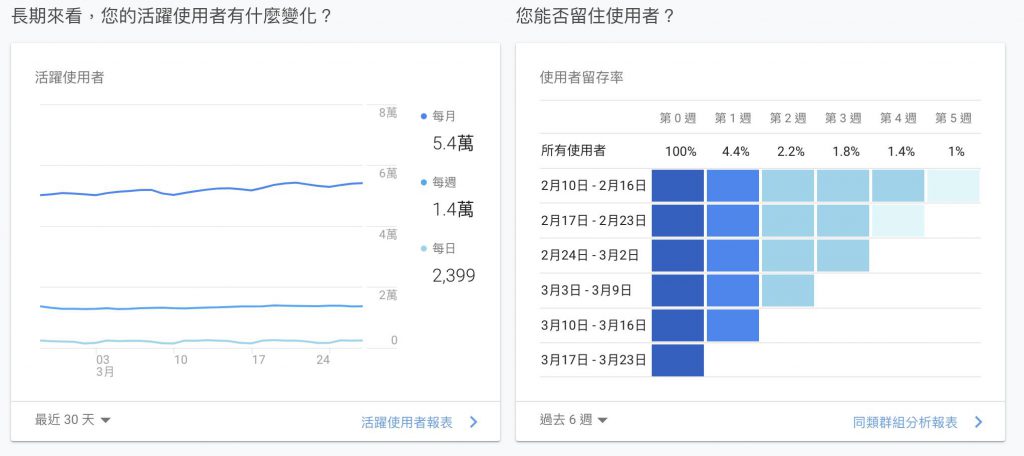Image resolution: width=1024 pixels, height=456 pixels.
Task: Click the arrow icon beside 同類群組分析報表
Action: pyautogui.click(x=978, y=422)
